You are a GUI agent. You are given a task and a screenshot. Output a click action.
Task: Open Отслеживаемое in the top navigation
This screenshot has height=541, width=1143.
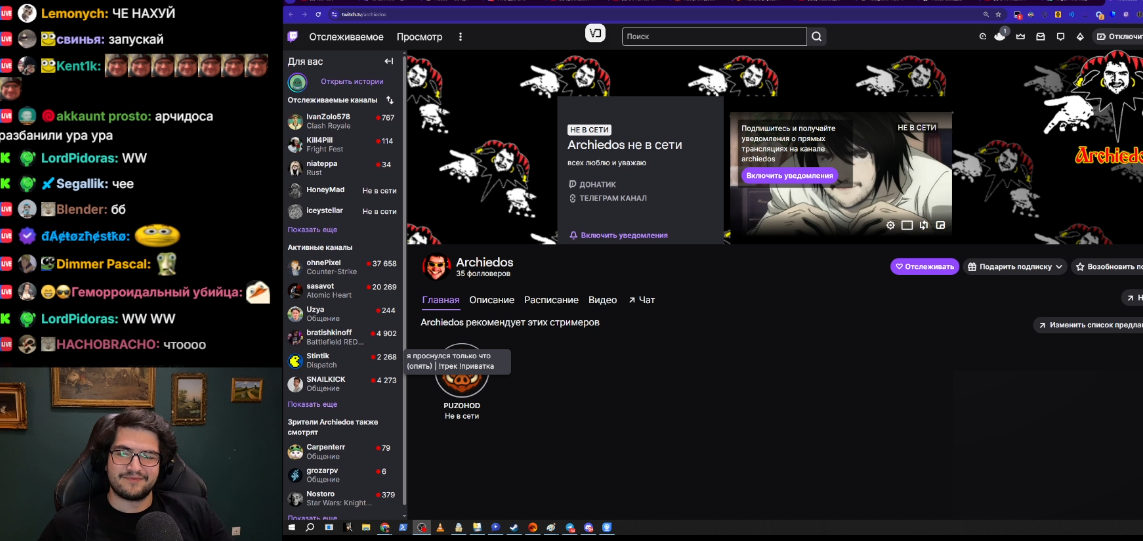(x=346, y=36)
